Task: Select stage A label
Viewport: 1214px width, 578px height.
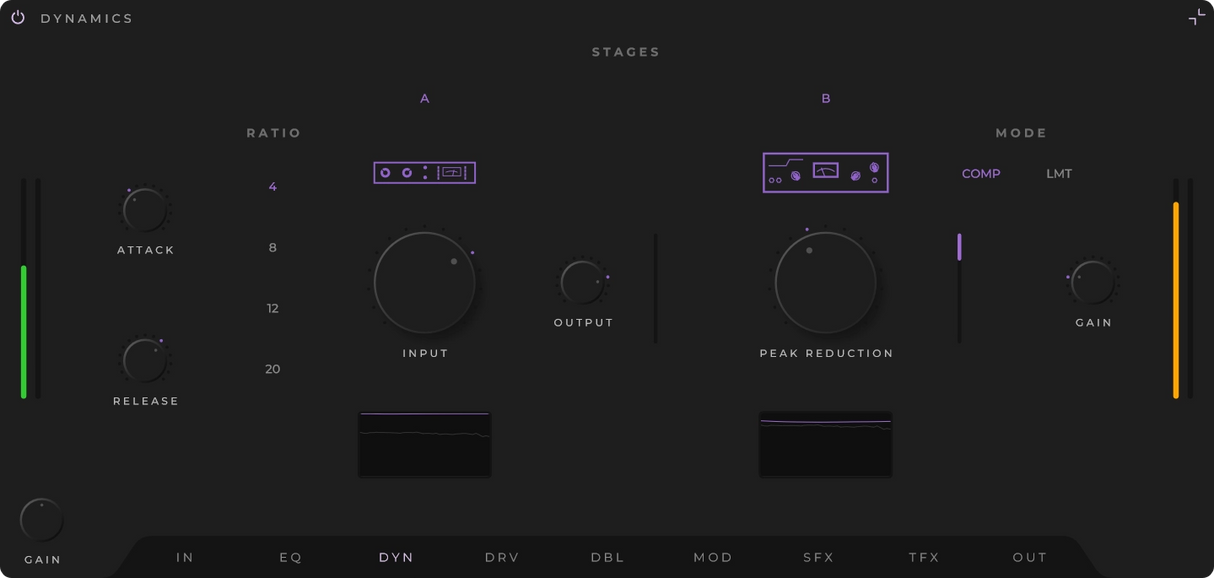Action: [x=425, y=98]
